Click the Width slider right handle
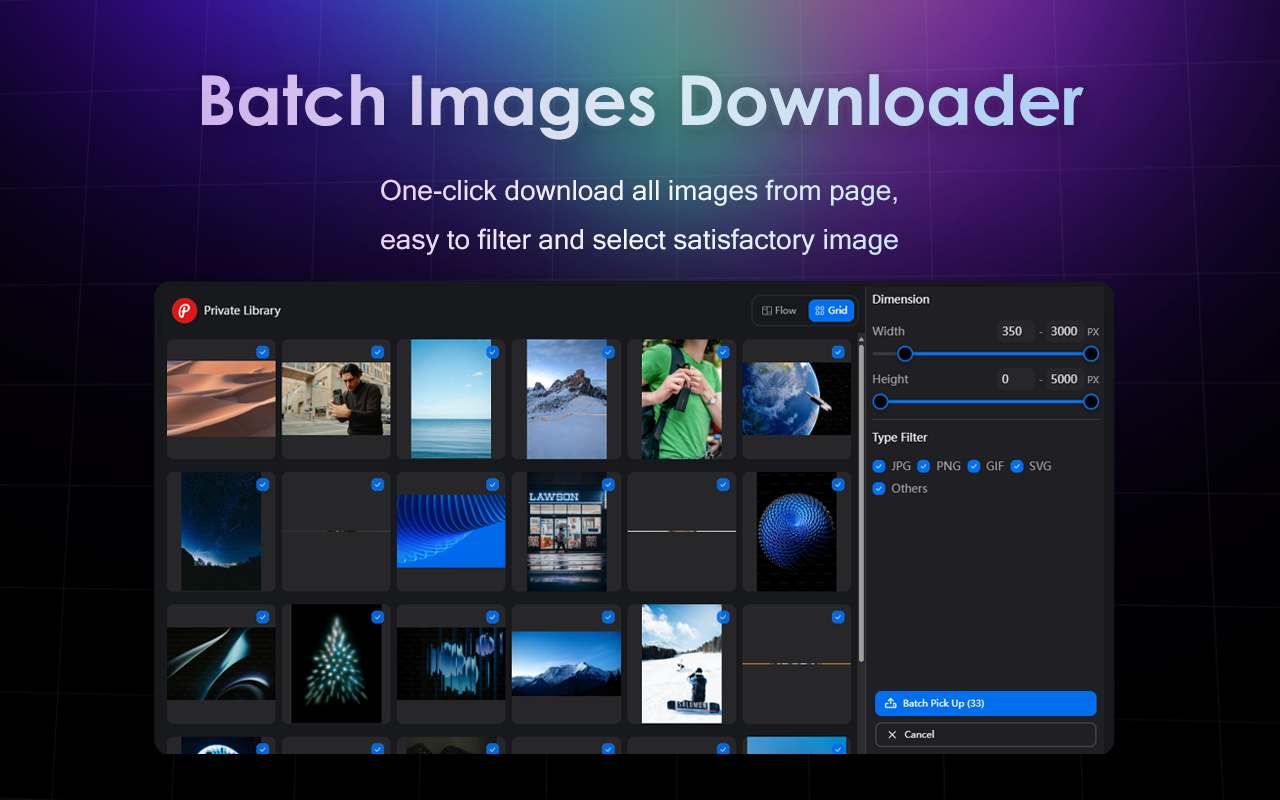Screen dimensions: 1280x800 point(1091,354)
